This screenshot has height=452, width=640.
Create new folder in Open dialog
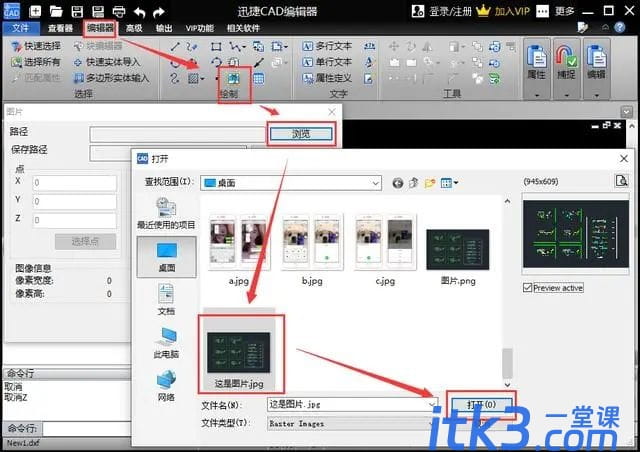429,183
